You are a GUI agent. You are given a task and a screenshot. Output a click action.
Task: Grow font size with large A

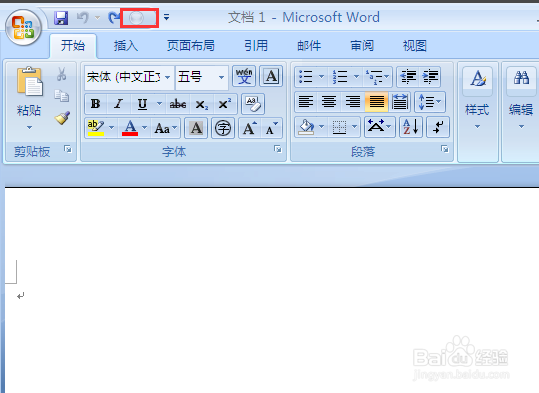click(250, 128)
